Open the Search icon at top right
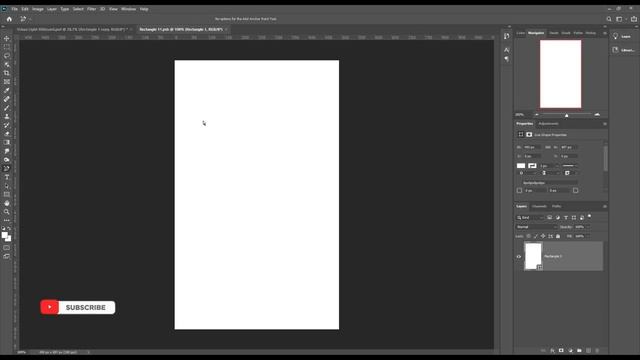 [x=609, y=19]
